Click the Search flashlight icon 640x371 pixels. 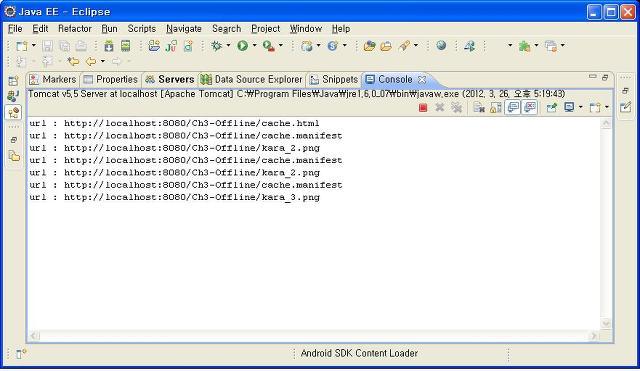pyautogui.click(x=404, y=46)
